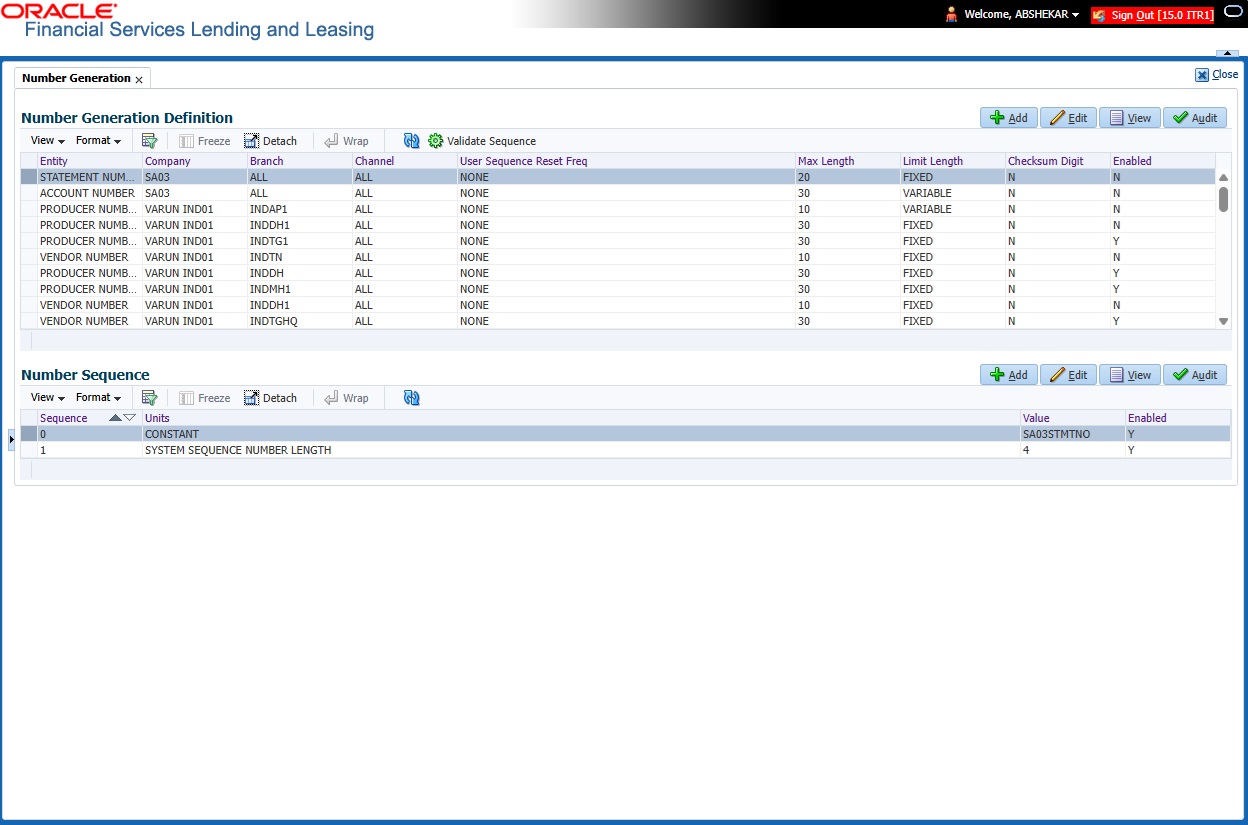Screen dimensions: 1248x825
Task: Open the View dropdown in the Number Sequence toolbar
Action: point(45,397)
